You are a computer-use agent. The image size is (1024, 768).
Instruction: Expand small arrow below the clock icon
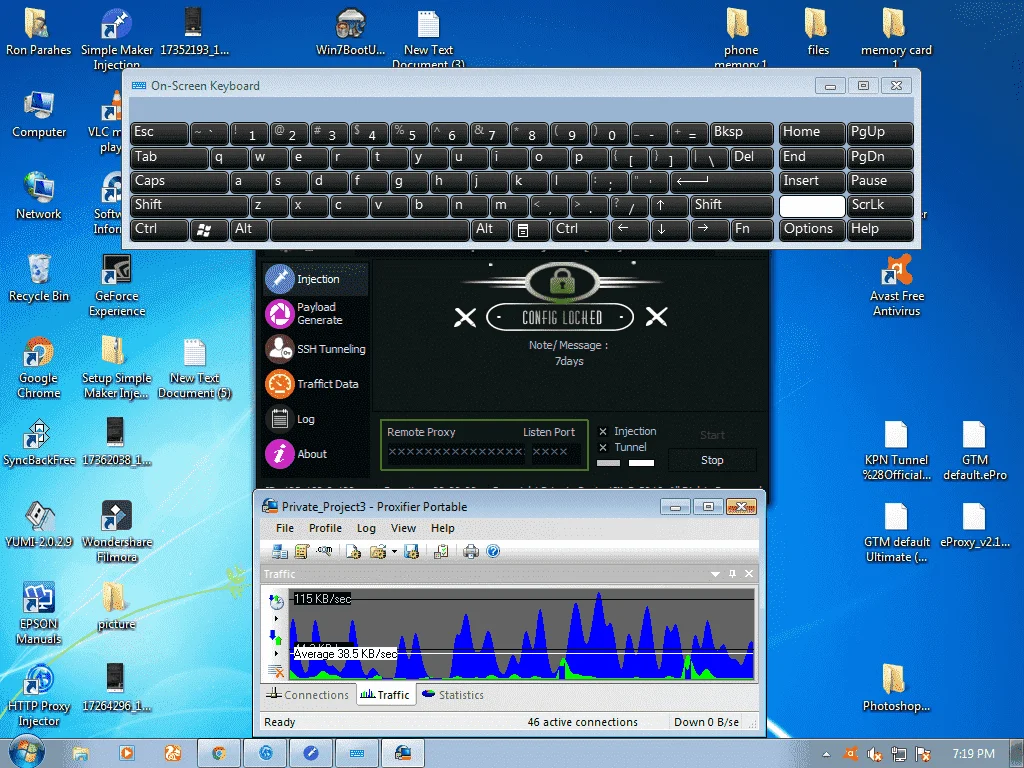[x=276, y=618]
